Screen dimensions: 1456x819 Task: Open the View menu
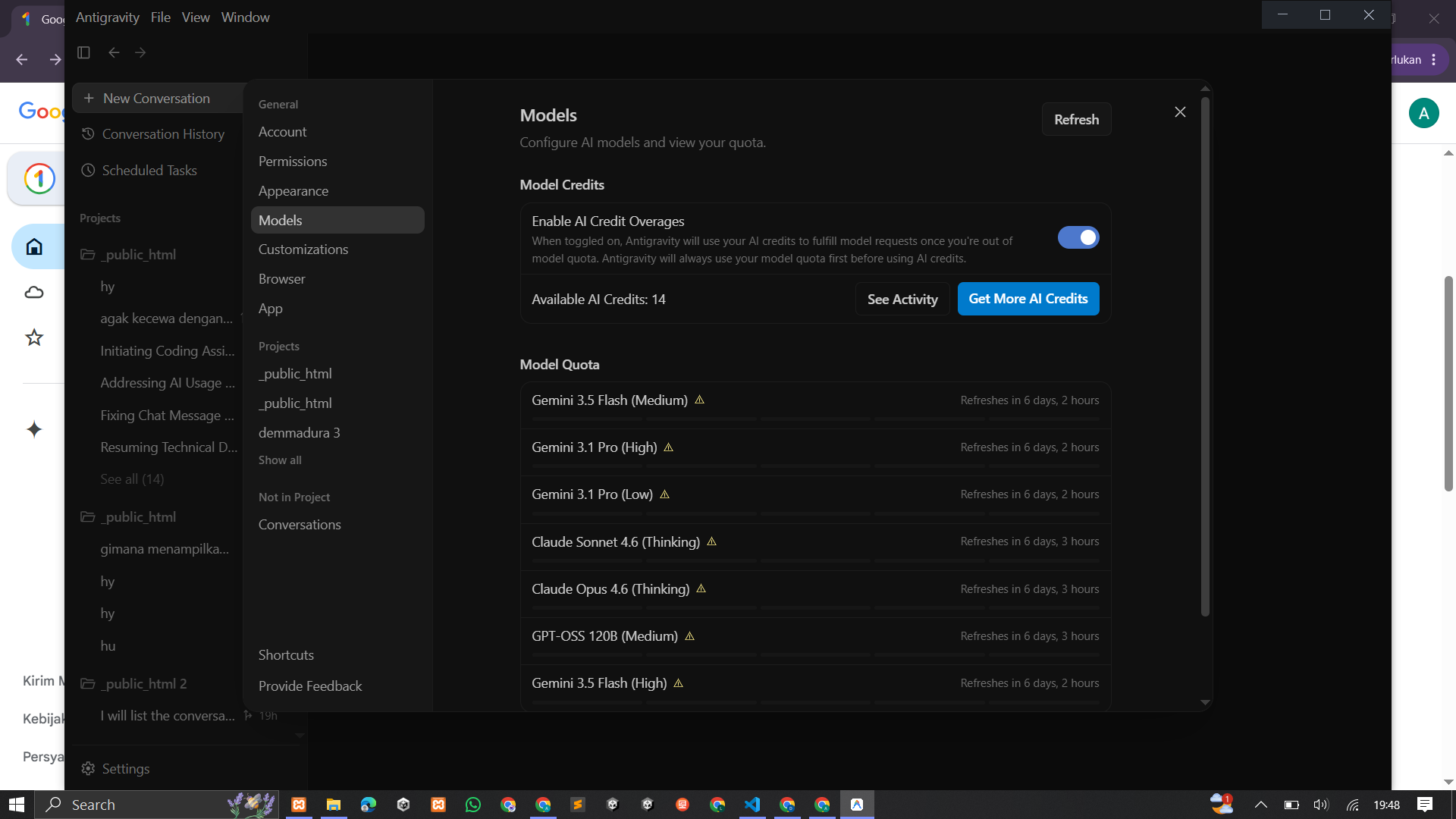click(x=196, y=17)
